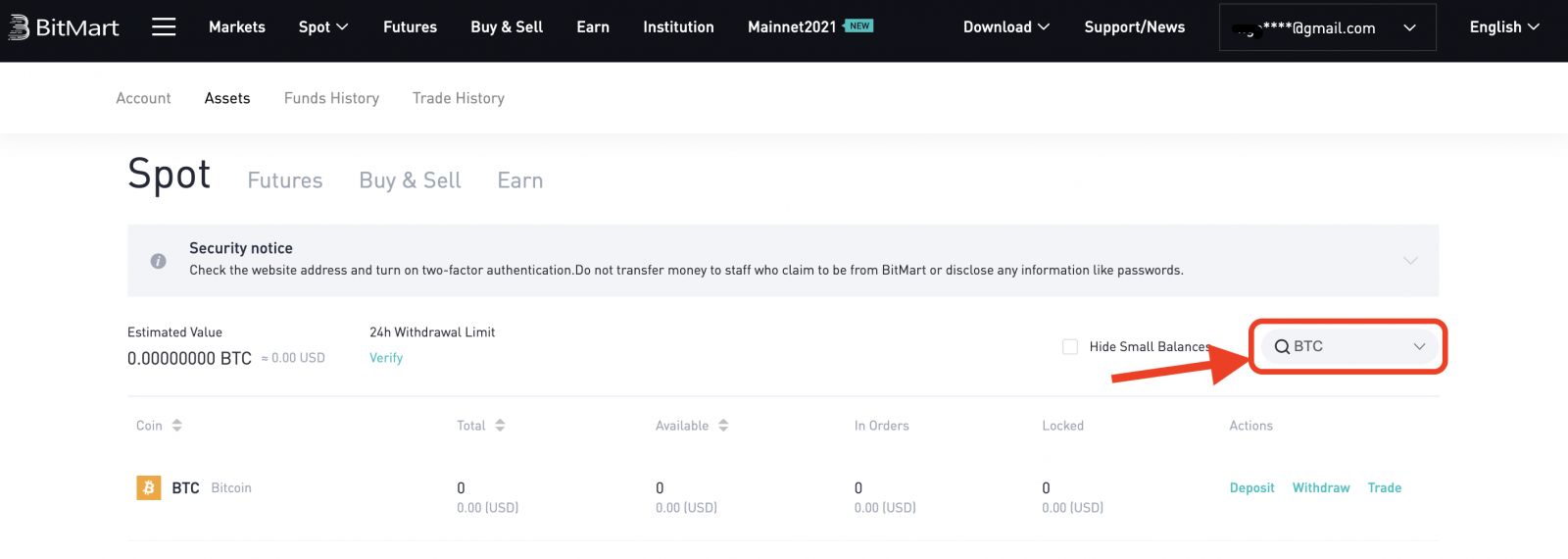The width and height of the screenshot is (1568, 559).
Task: Click the Deposit link for BTC
Action: pos(1251,487)
